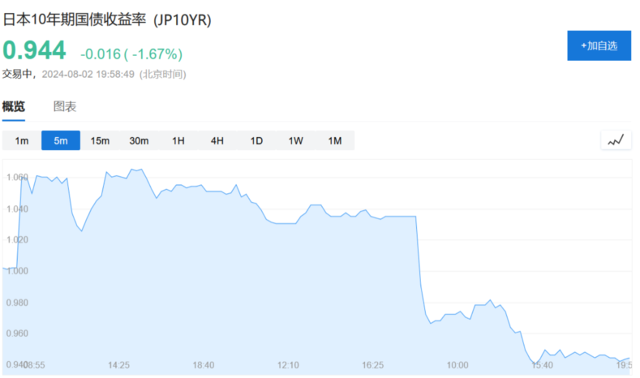
Task: Set chart to 1M interval
Action: pyautogui.click(x=335, y=140)
